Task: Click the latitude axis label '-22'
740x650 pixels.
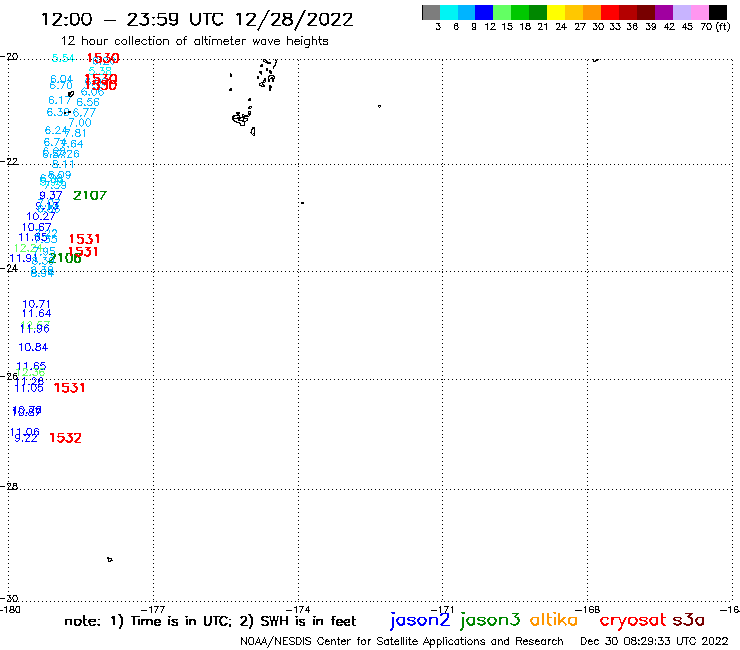Action: click(9, 161)
